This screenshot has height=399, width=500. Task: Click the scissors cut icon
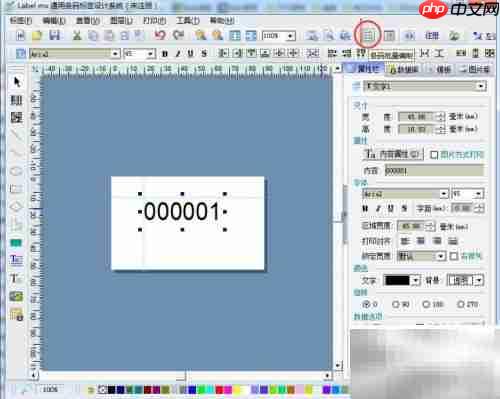tap(77, 35)
